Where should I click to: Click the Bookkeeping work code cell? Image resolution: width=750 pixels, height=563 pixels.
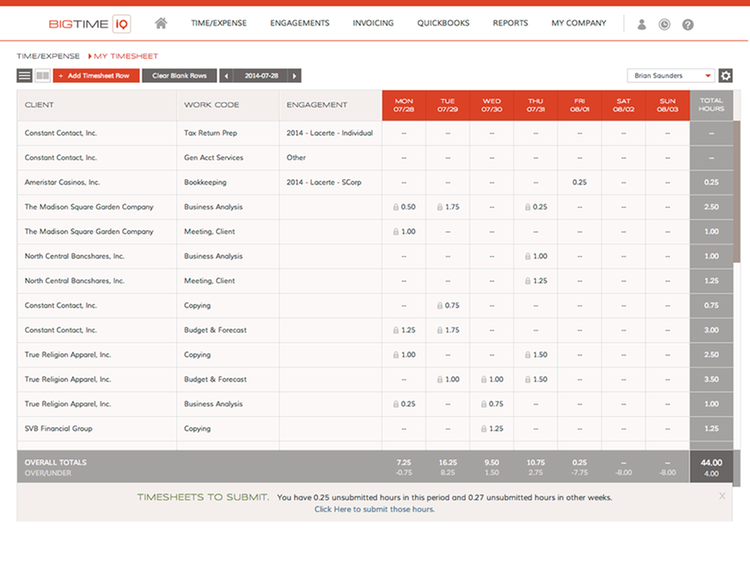point(228,182)
